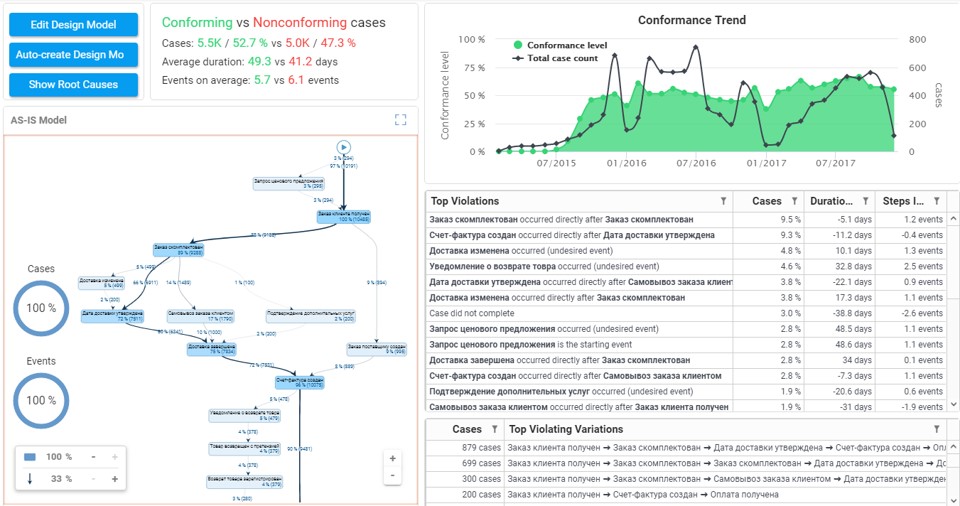
Task: Sort by Duration column header
Action: tap(831, 201)
